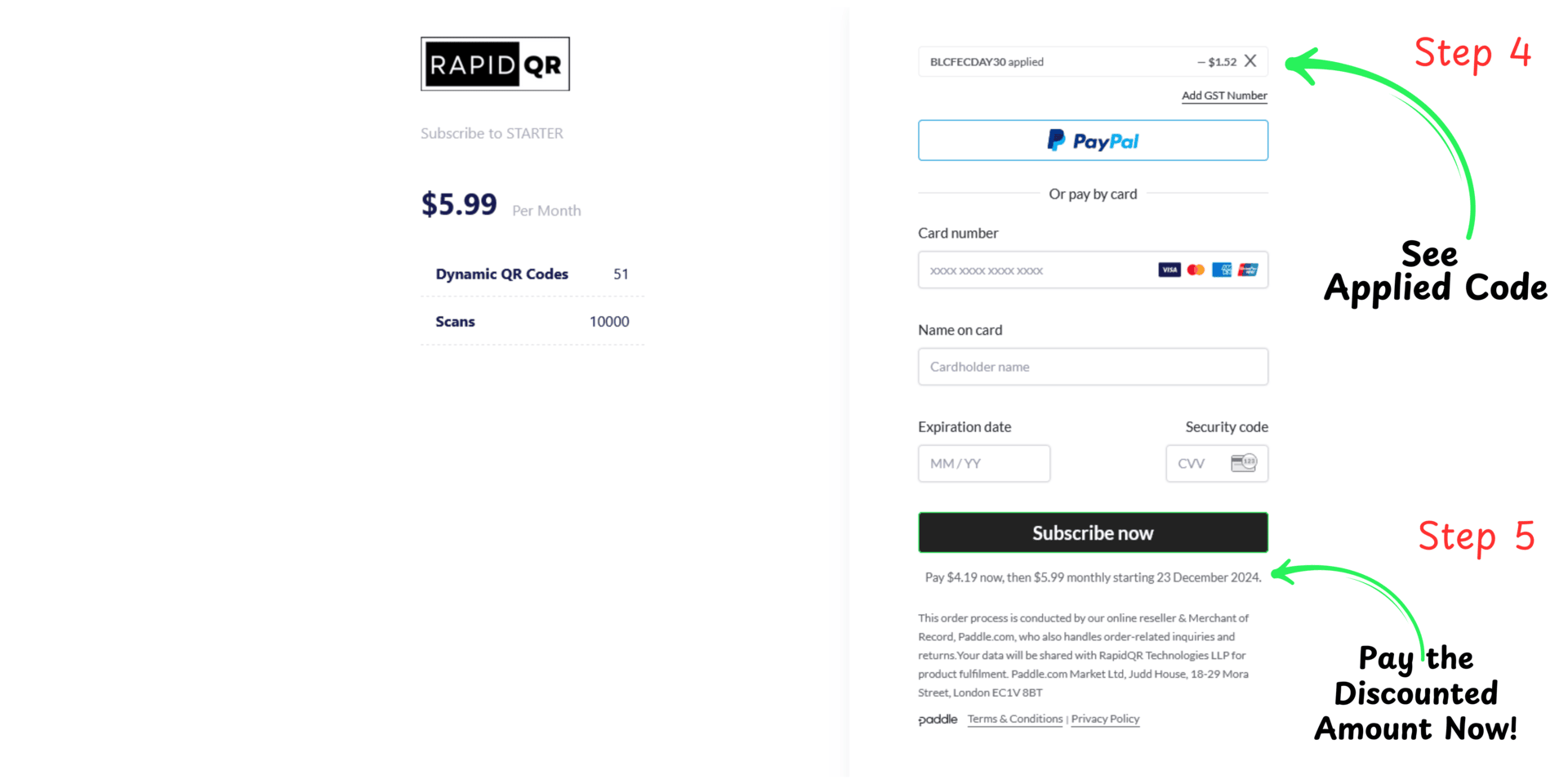Screen dimensions: 1568x784
Task: Click the RapidQR logo
Action: pyautogui.click(x=495, y=64)
